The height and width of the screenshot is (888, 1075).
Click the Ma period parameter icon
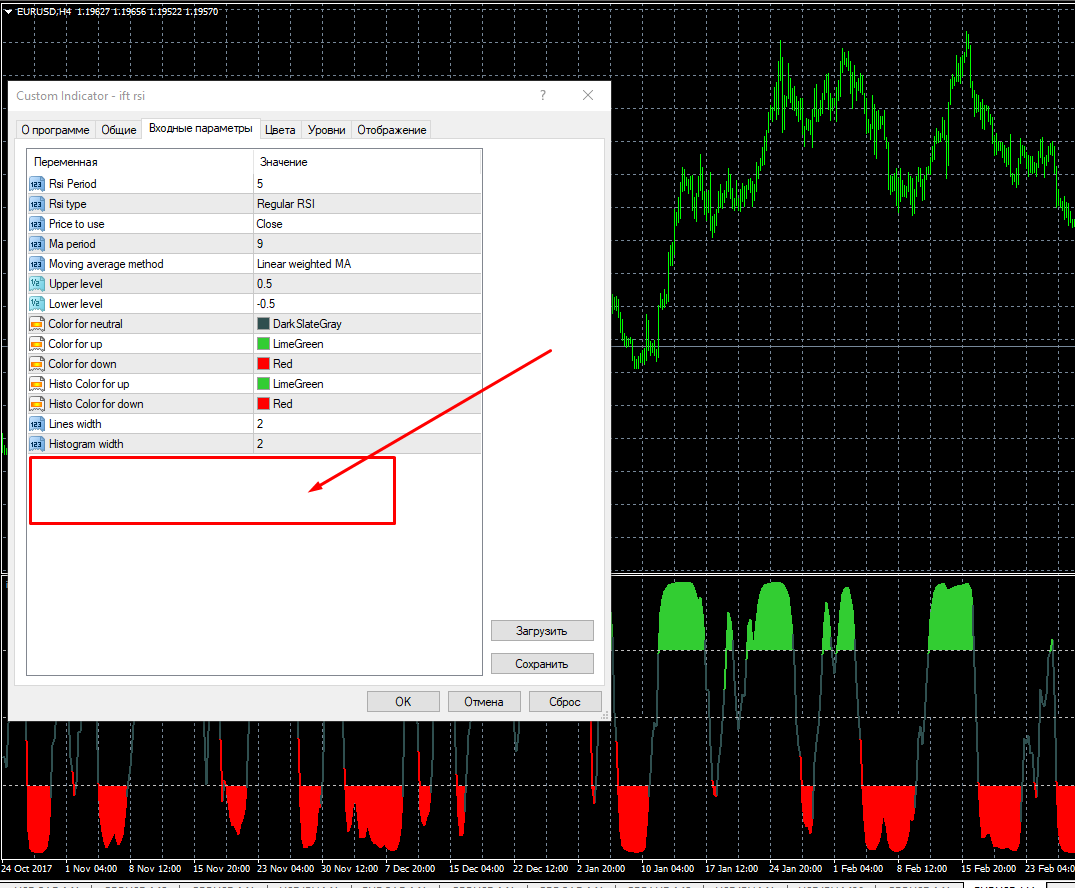[37, 243]
